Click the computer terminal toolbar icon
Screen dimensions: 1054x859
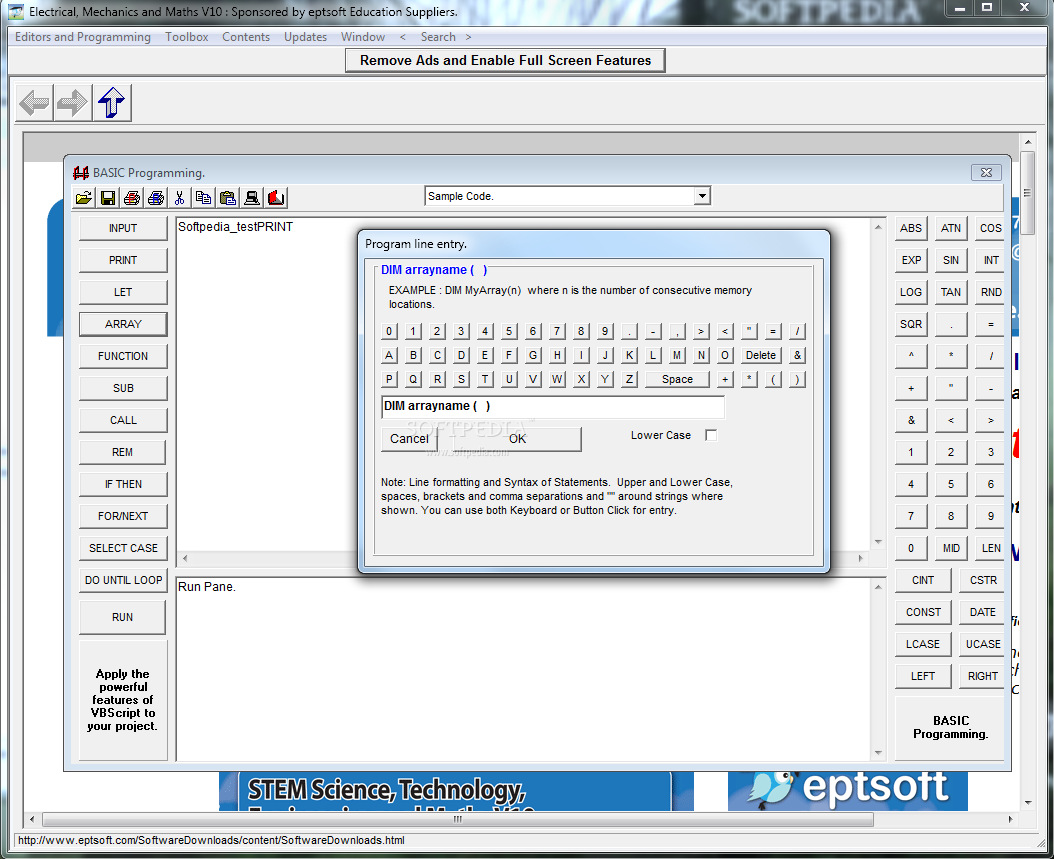(x=251, y=198)
